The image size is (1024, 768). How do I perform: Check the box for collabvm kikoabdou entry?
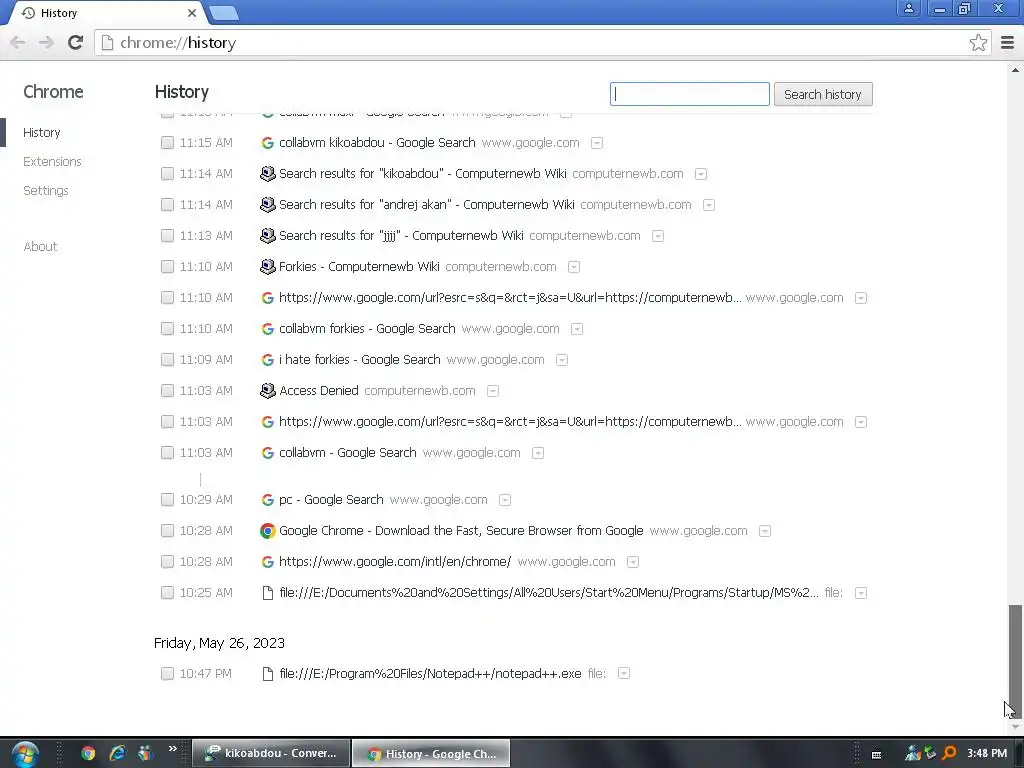point(167,142)
